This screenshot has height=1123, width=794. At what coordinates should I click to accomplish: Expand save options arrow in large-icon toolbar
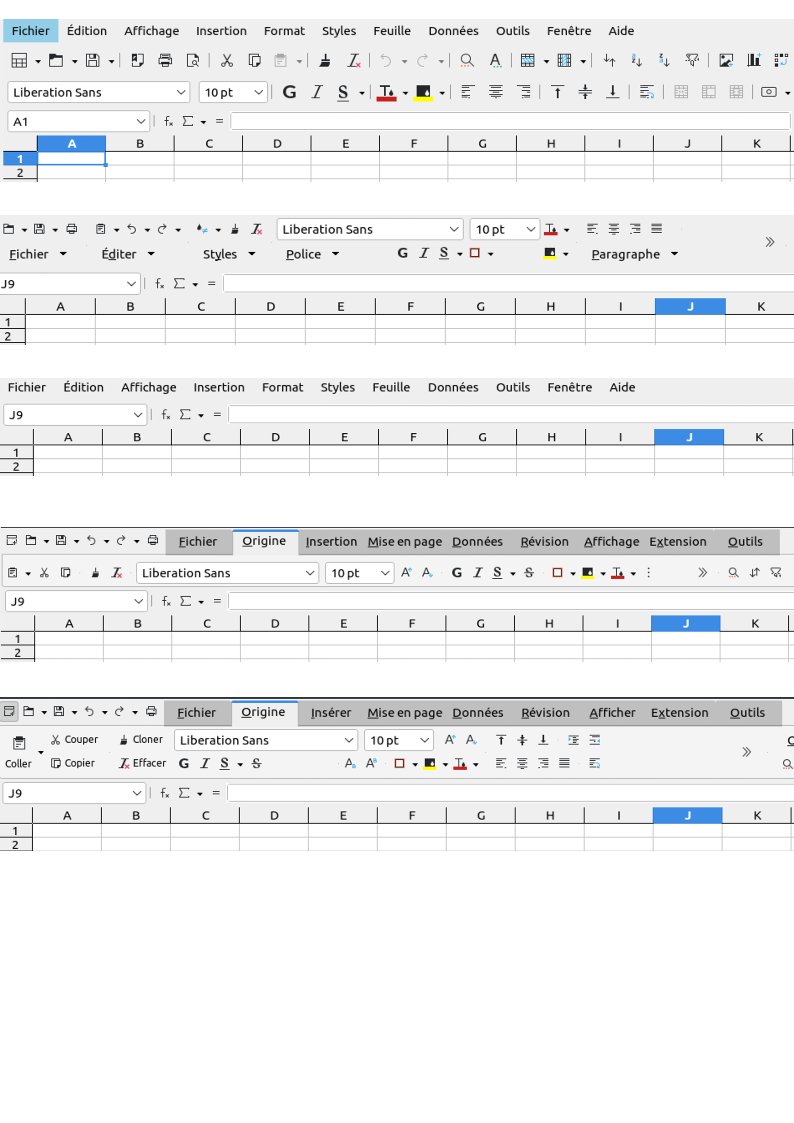(x=111, y=61)
